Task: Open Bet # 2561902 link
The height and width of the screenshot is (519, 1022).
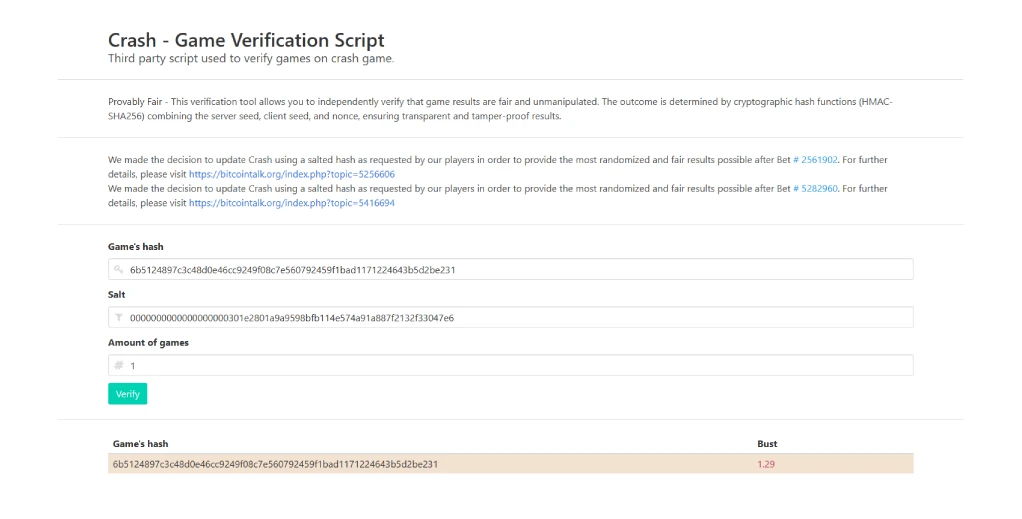Action: click(x=815, y=160)
